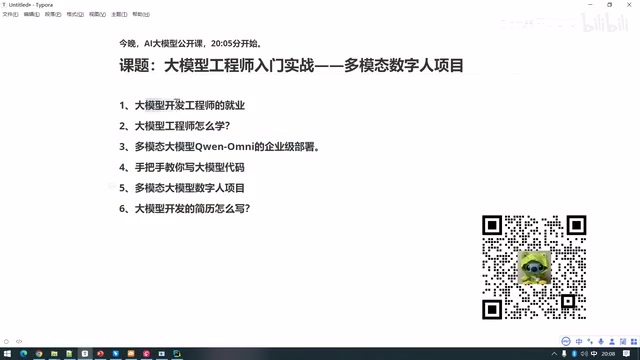Open the Windows notification center
The height and width of the screenshot is (360, 640).
click(627, 353)
